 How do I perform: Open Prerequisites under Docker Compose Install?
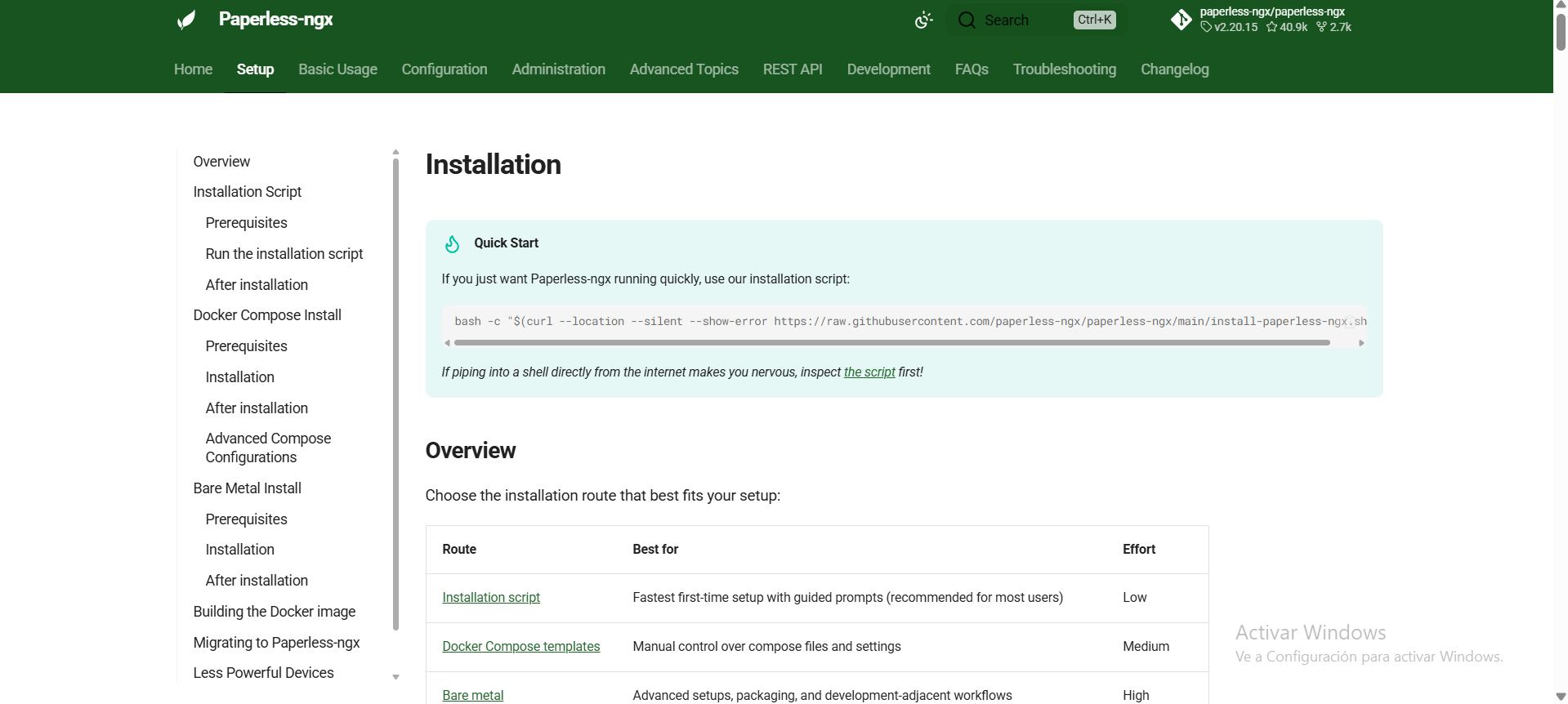[247, 346]
